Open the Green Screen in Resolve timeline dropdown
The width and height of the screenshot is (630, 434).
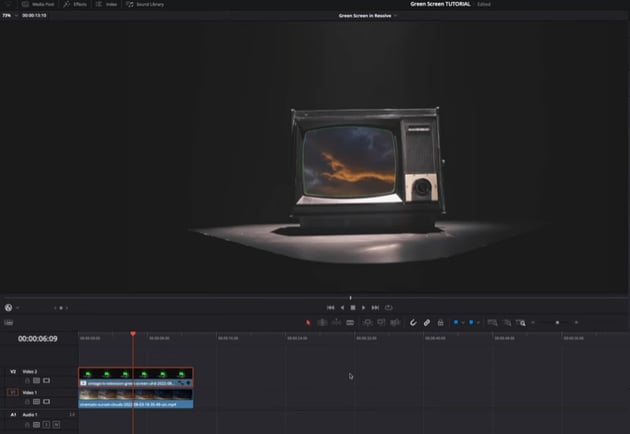[x=368, y=16]
